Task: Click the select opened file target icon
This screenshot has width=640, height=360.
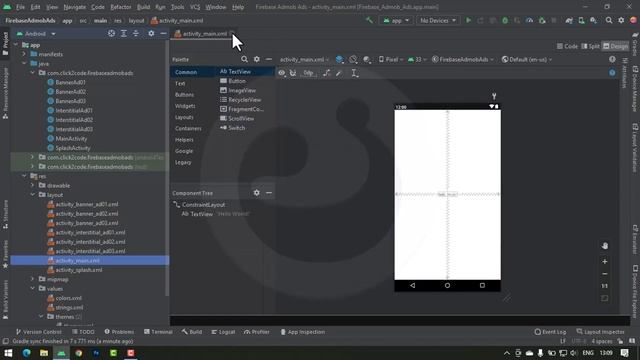Action: [x=111, y=33]
